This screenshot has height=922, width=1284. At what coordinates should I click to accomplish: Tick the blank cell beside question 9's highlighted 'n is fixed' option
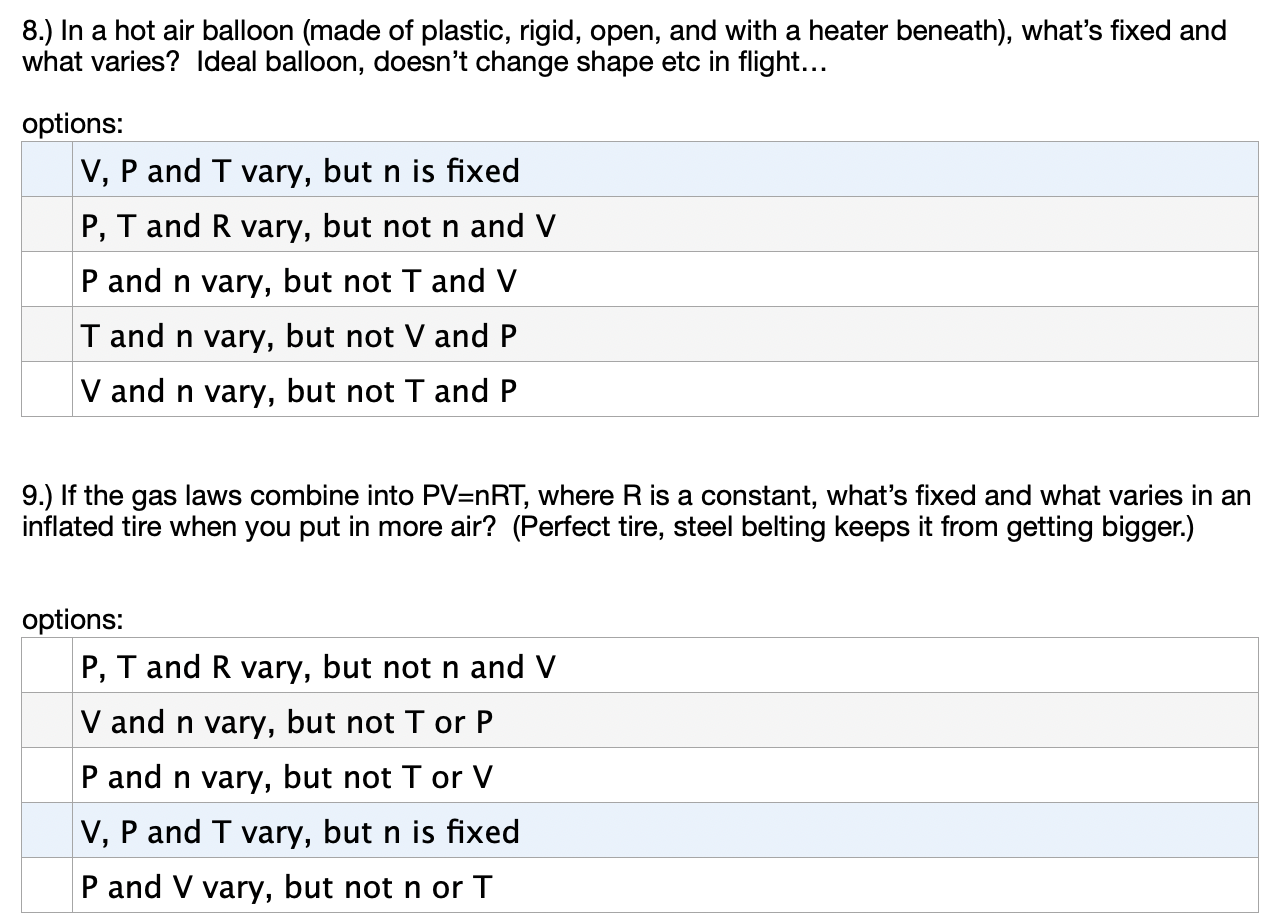[47, 830]
